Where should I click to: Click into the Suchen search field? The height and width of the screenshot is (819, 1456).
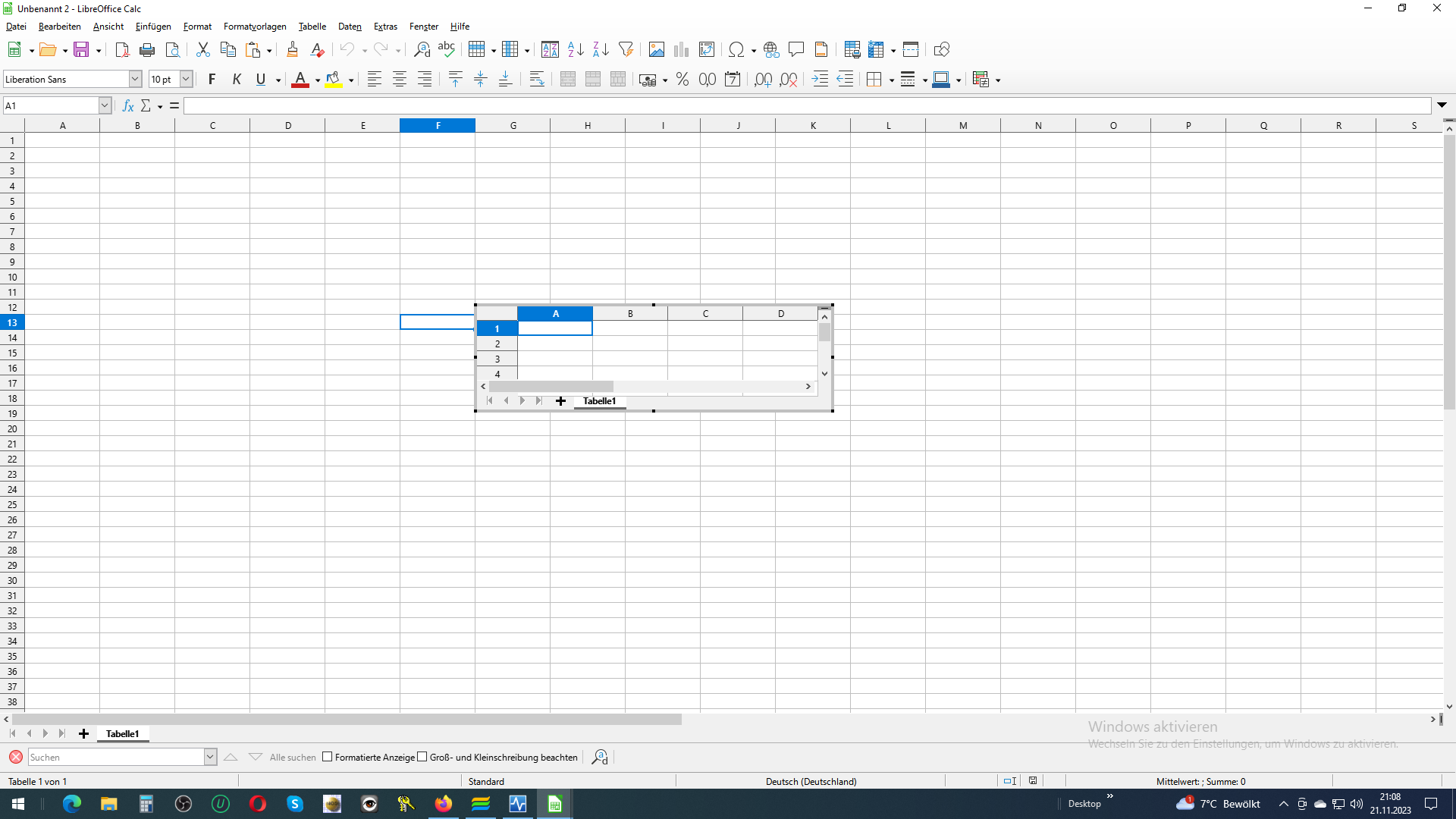tap(115, 757)
